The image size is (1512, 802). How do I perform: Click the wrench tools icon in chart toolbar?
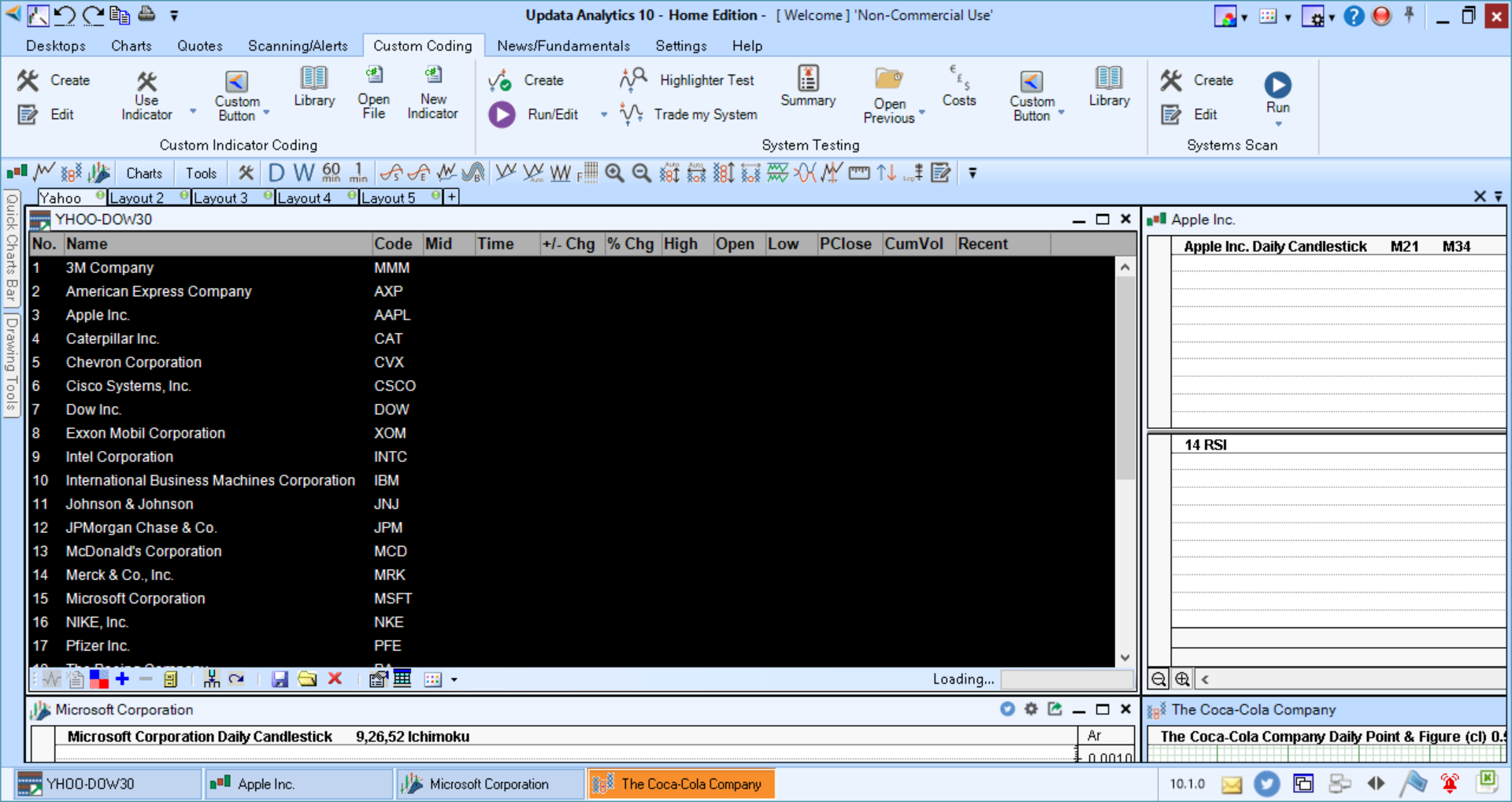point(246,173)
